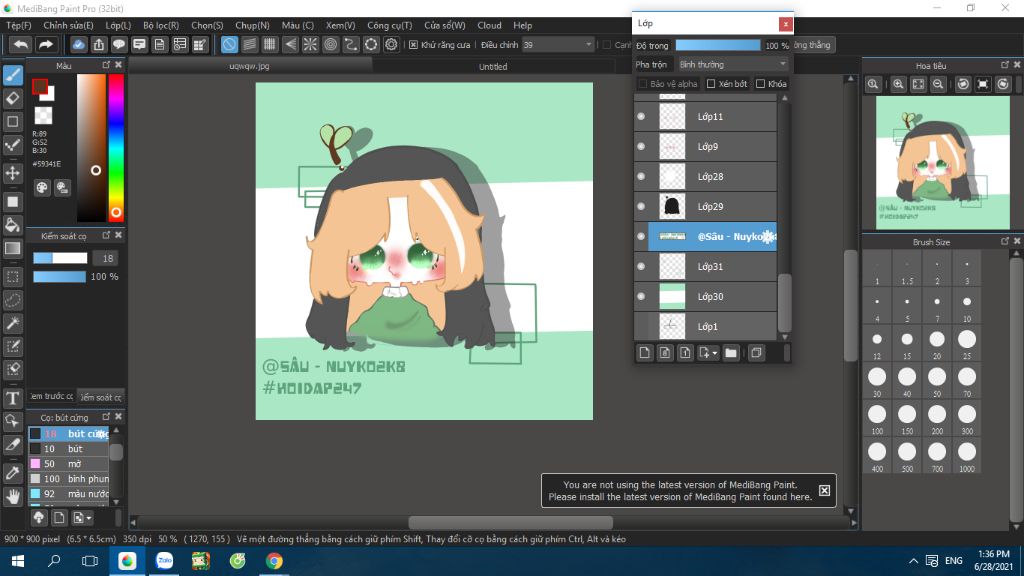Select the Hand pan tool
The width and height of the screenshot is (1024, 576).
tap(13, 496)
